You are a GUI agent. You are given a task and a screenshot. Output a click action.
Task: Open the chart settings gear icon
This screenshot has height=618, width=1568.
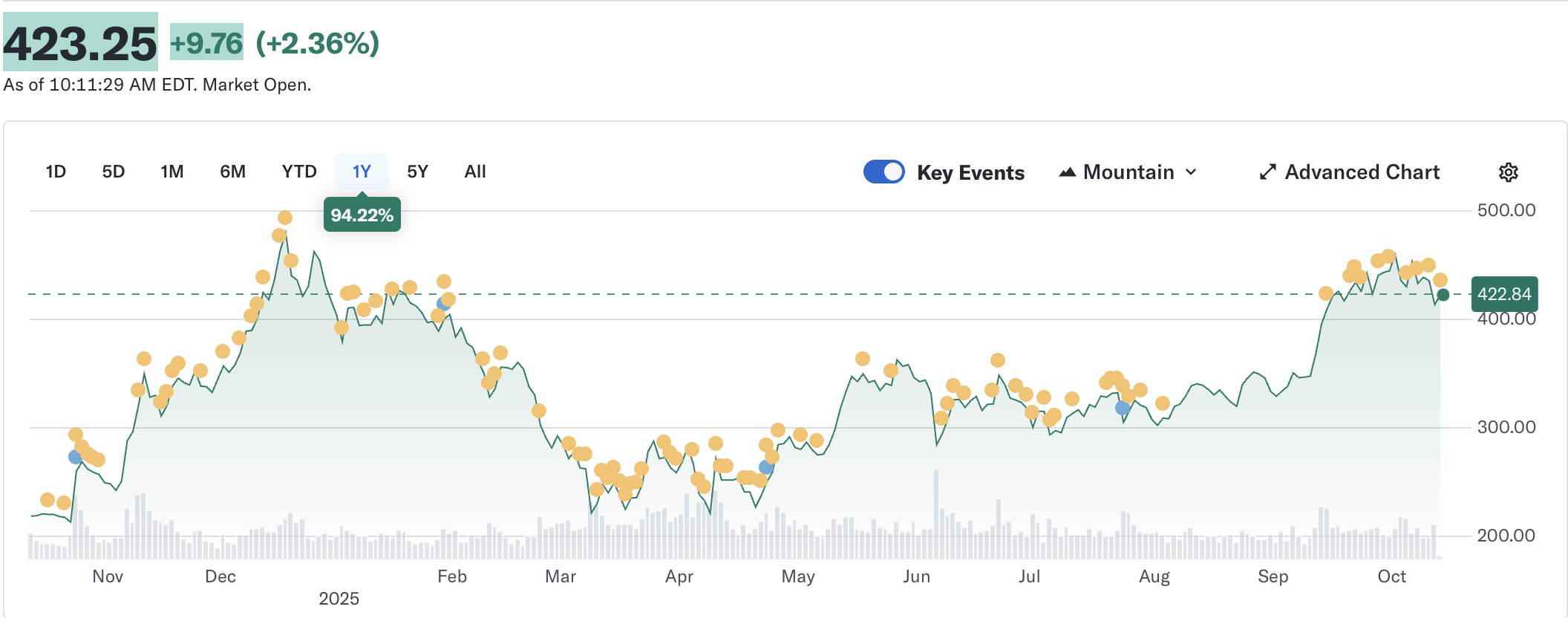point(1508,172)
